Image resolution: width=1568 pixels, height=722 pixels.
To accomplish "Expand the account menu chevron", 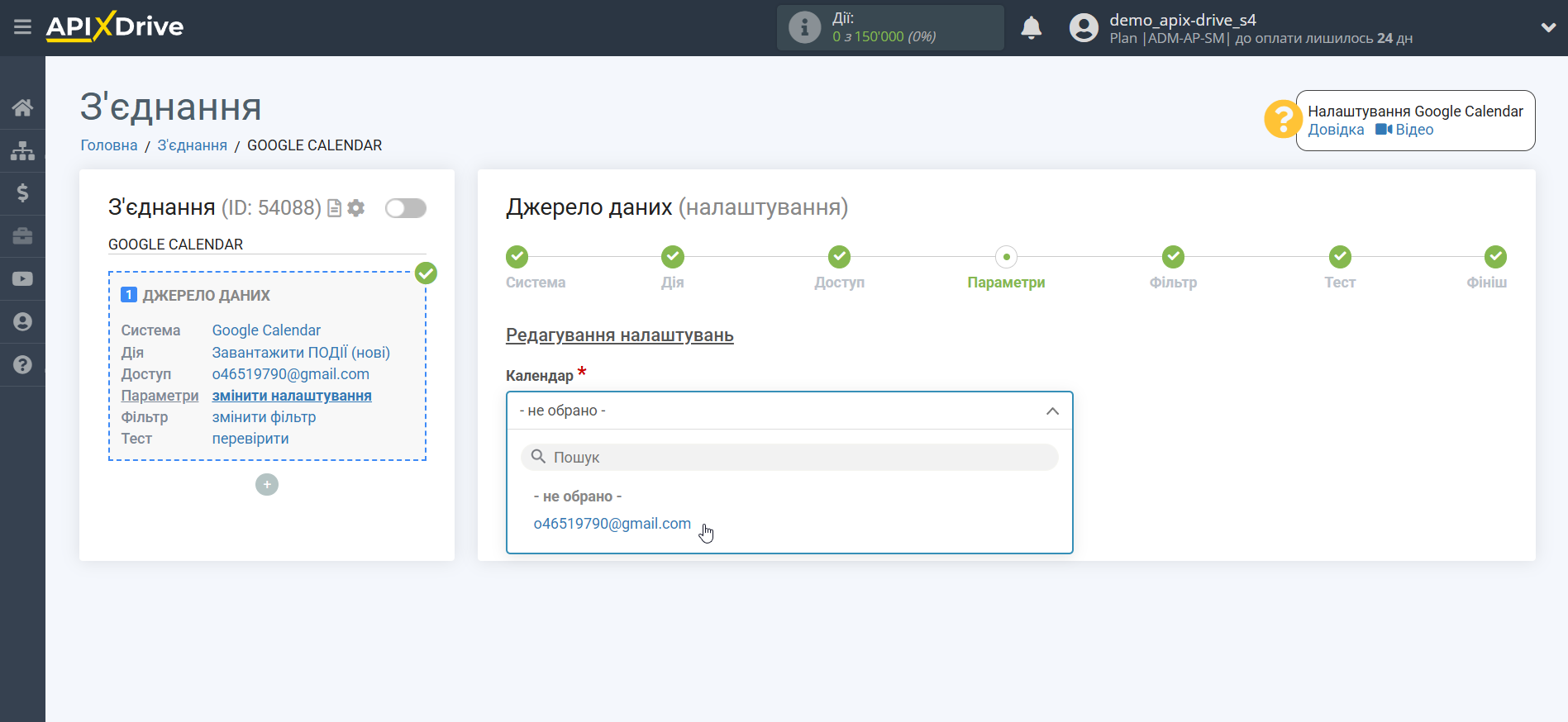I will (1548, 27).
